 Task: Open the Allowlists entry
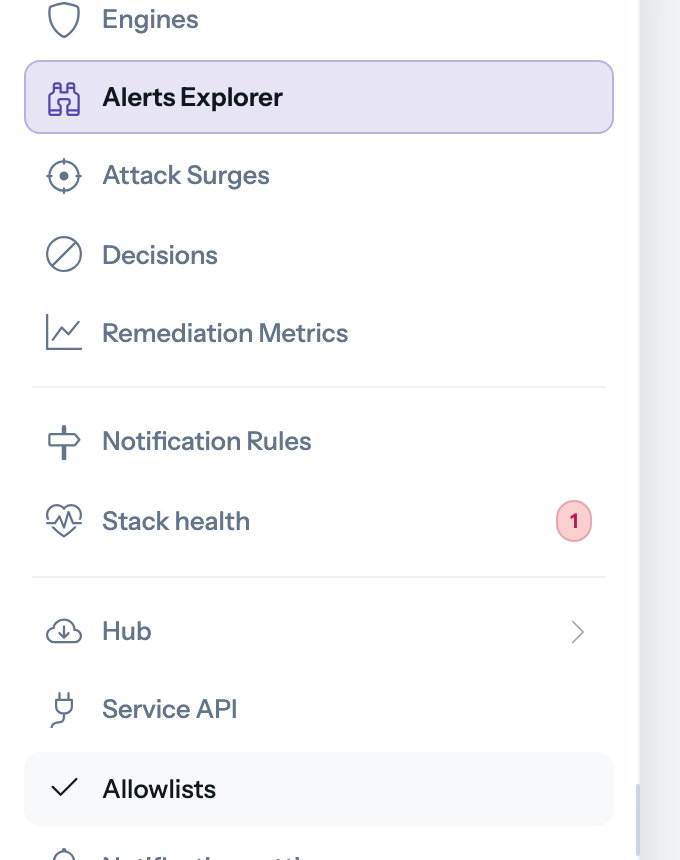coord(319,789)
